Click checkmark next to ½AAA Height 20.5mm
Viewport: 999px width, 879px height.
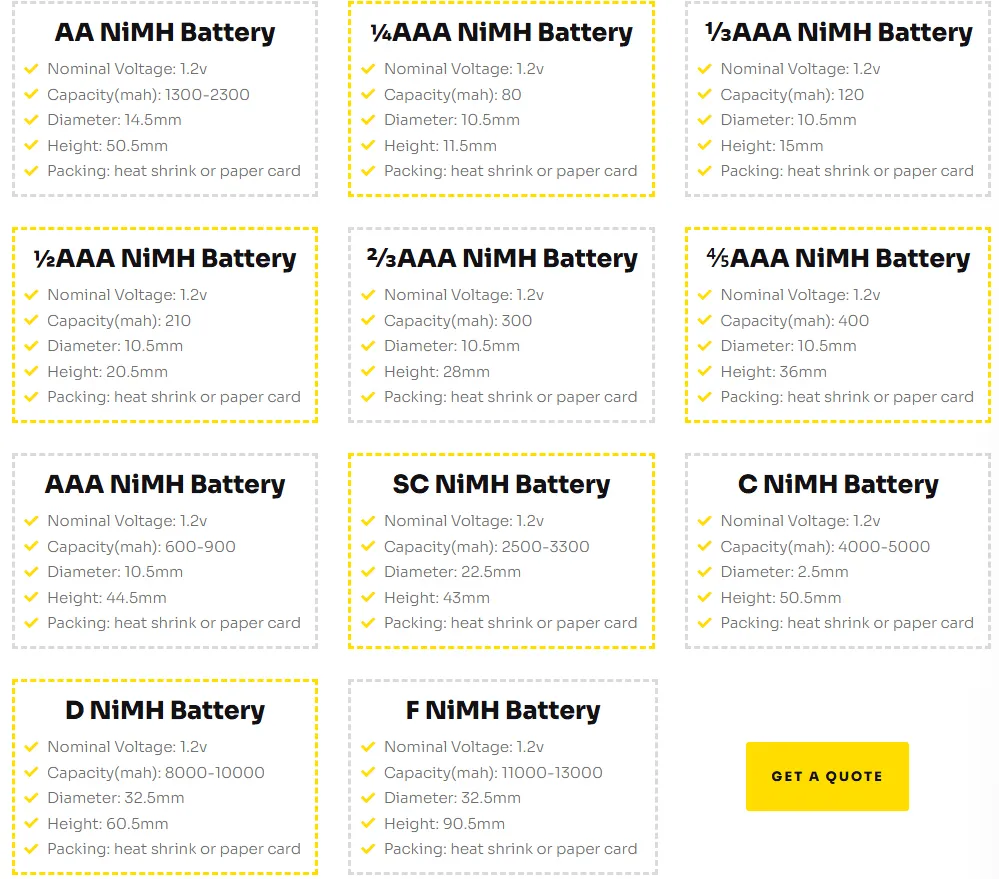pos(31,372)
